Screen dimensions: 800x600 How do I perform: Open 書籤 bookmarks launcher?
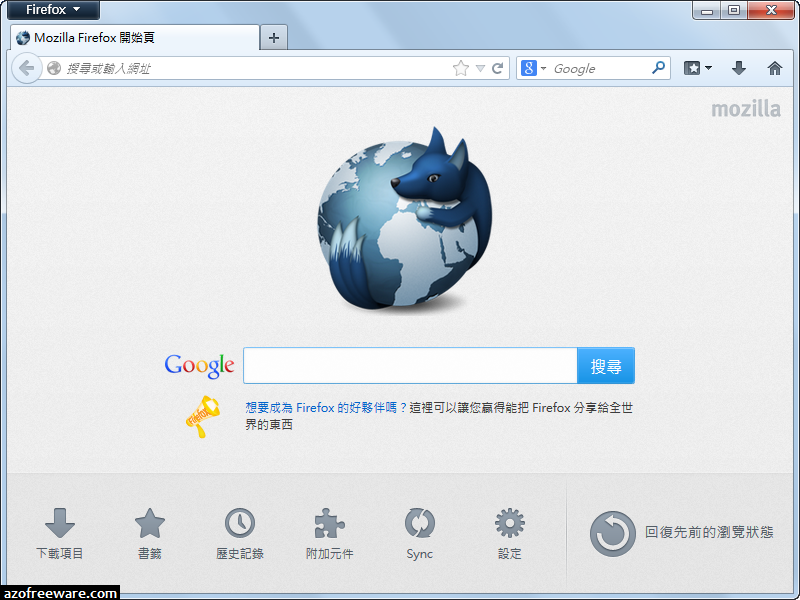[150, 534]
